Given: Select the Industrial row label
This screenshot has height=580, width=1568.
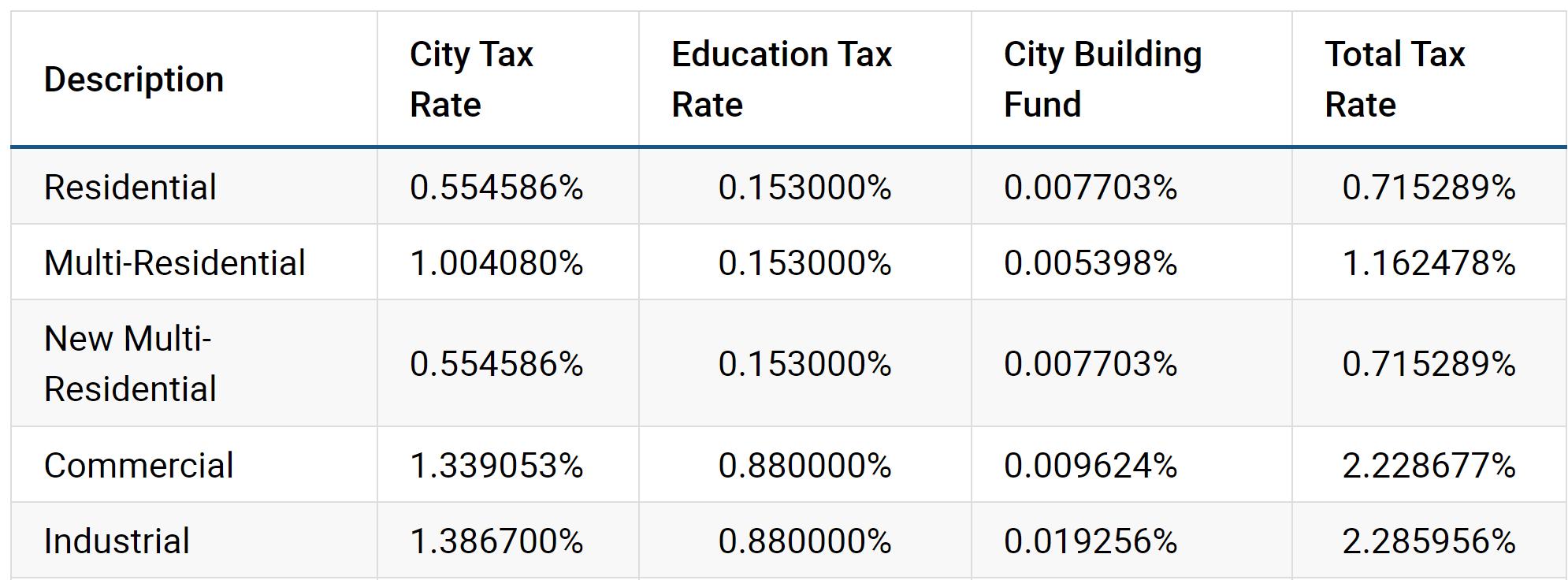Looking at the screenshot, I should [x=117, y=541].
